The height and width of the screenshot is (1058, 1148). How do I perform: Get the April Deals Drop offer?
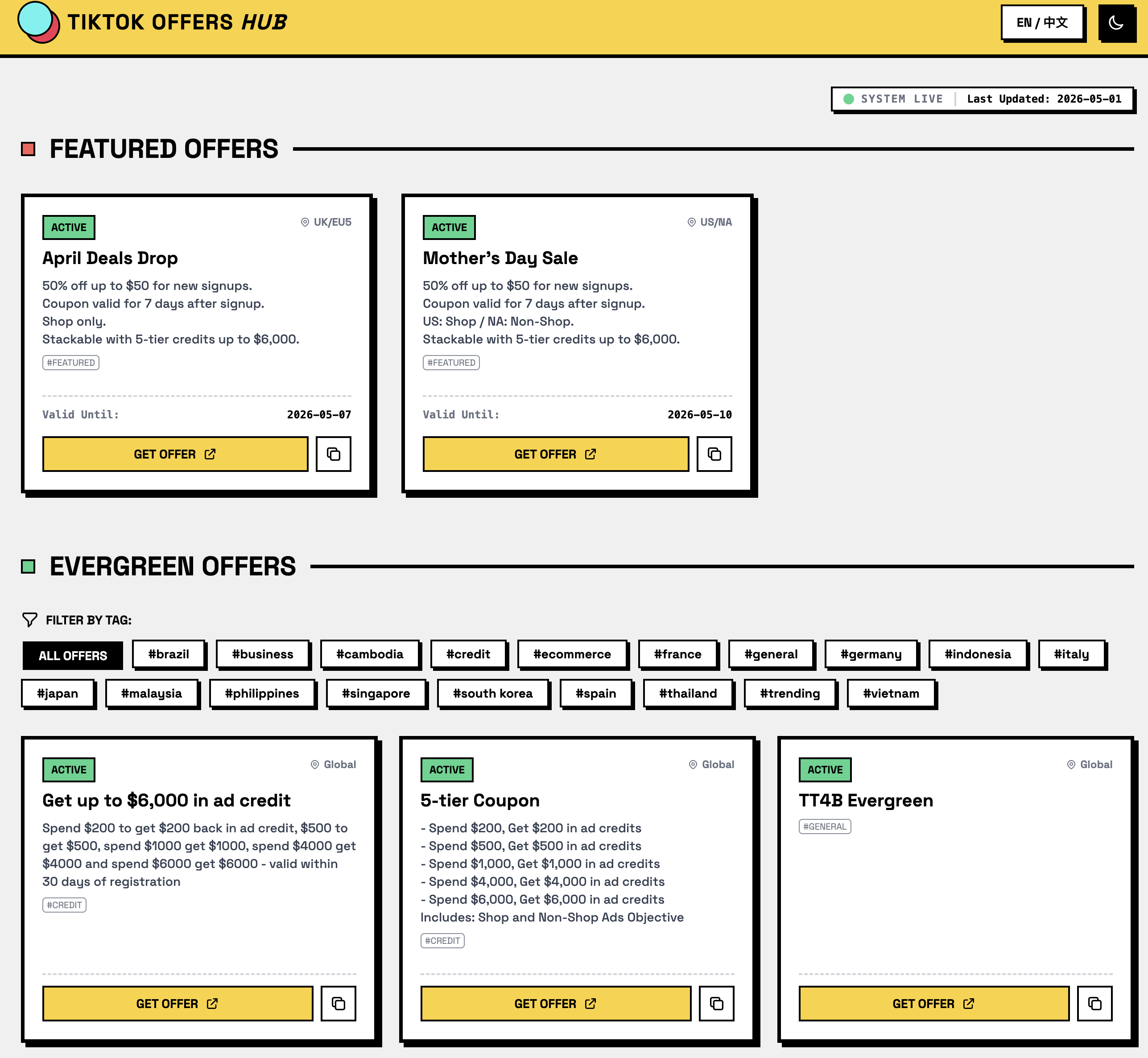pyautogui.click(x=175, y=454)
